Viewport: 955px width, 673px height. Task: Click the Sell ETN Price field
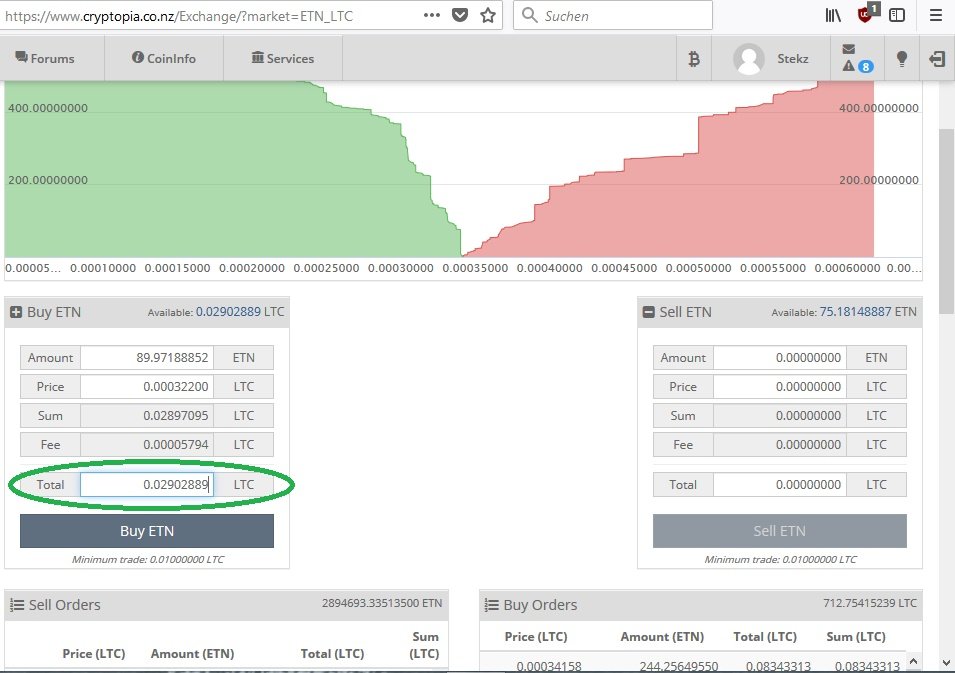[780, 387]
